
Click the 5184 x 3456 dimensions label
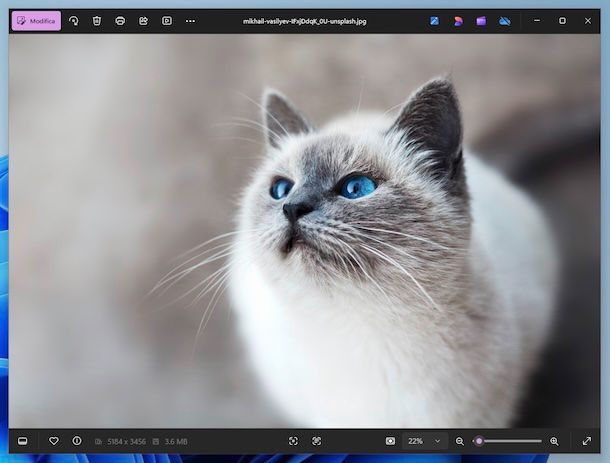tap(125, 441)
